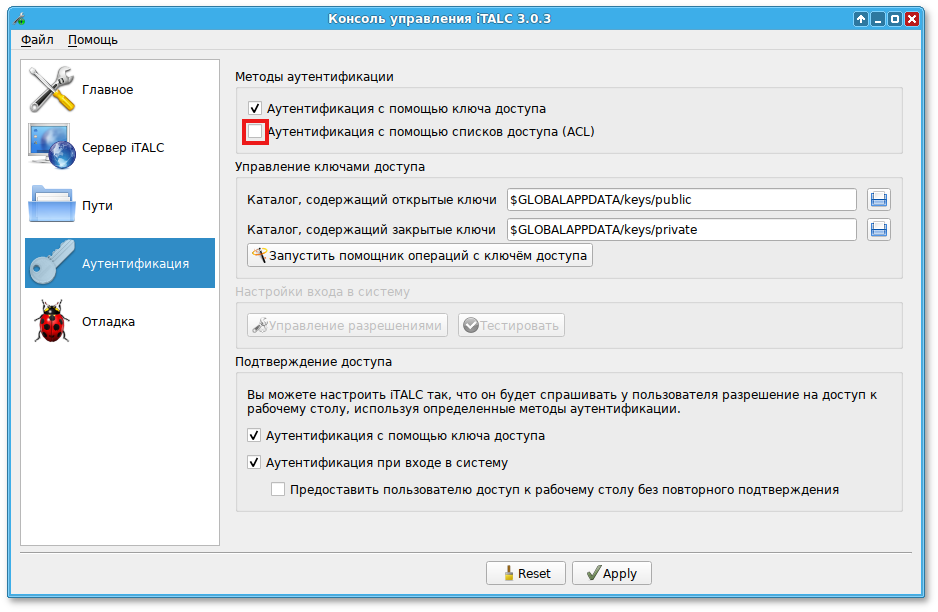Maximize the iTALC console window
The image size is (938, 612).
coord(895,19)
